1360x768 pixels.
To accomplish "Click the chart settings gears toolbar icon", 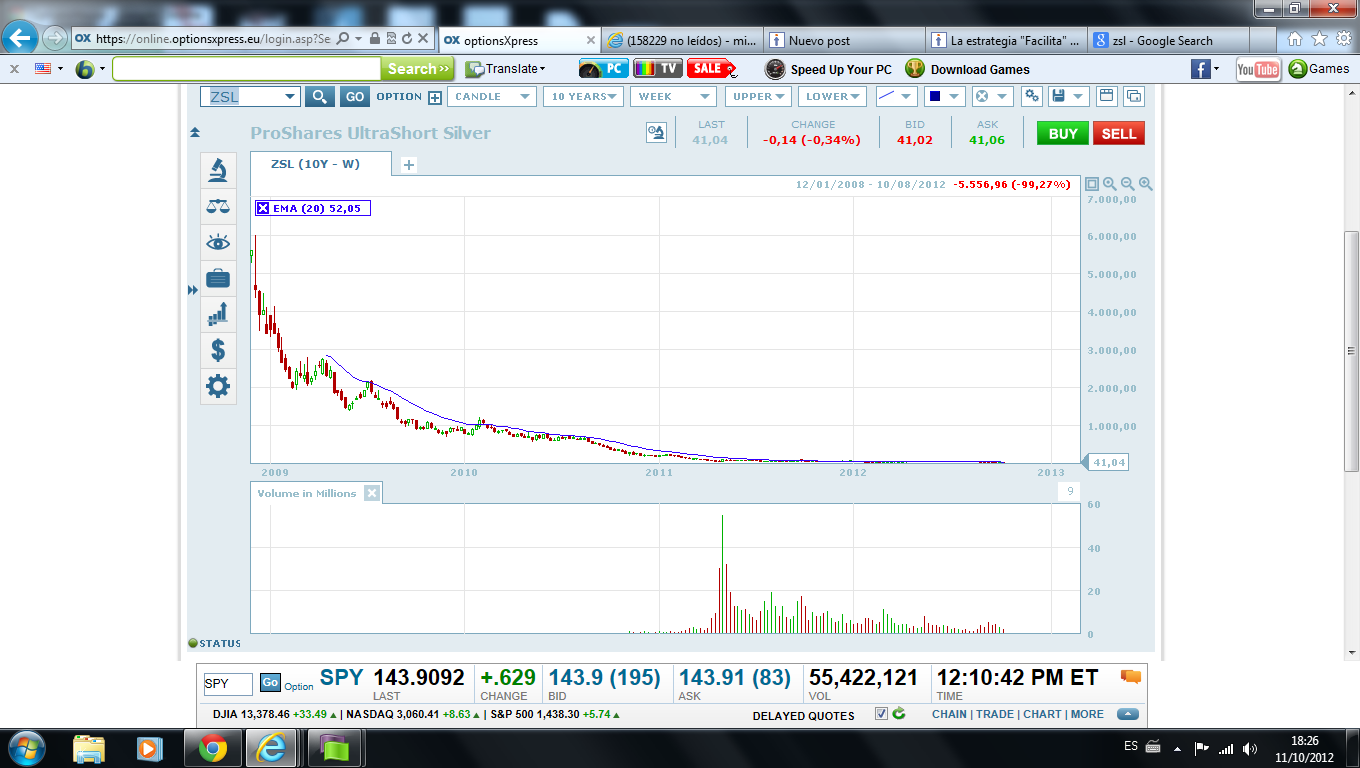I will 1032,97.
